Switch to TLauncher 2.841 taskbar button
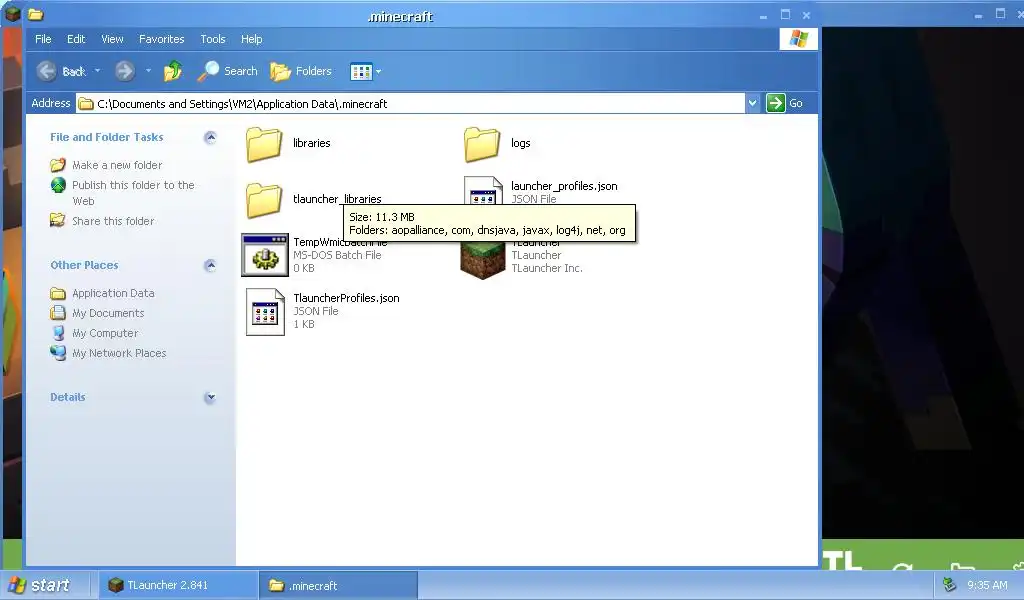The height and width of the screenshot is (600, 1024). pos(178,585)
